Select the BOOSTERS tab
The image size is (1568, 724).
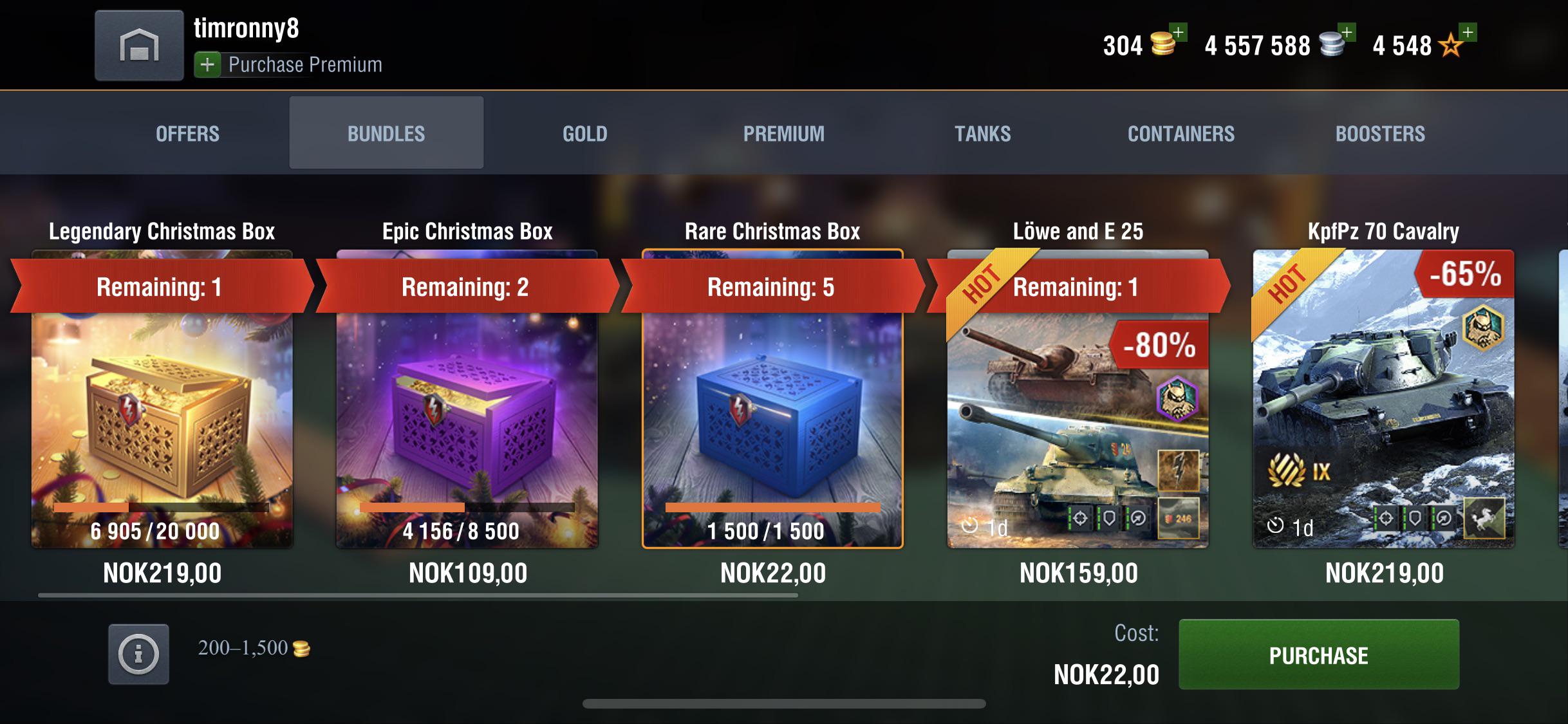pyautogui.click(x=1380, y=133)
